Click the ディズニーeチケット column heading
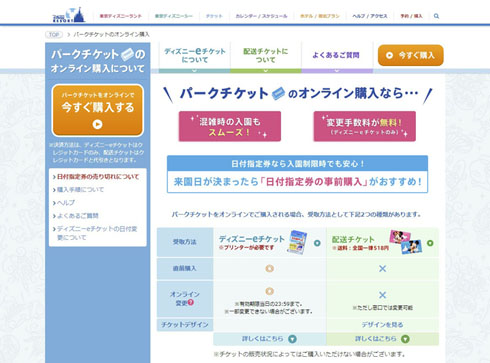Image resolution: width=490 pixels, height=363 pixels. tap(252, 239)
